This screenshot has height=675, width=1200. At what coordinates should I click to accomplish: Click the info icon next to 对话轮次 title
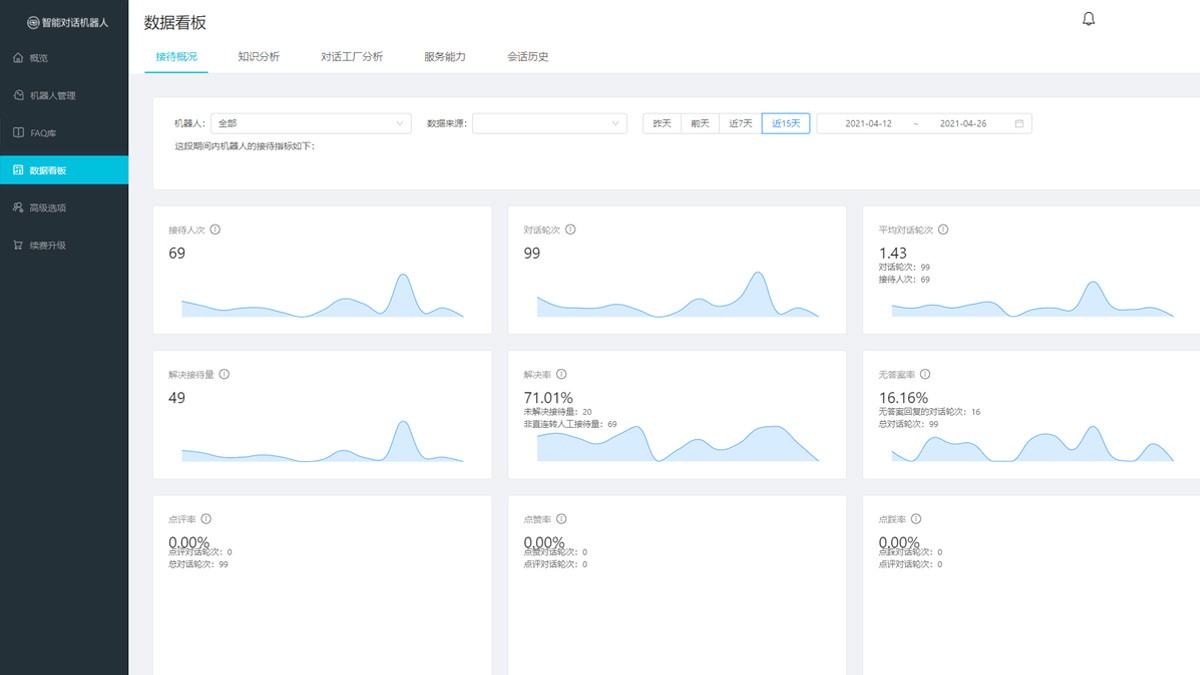(x=570, y=229)
